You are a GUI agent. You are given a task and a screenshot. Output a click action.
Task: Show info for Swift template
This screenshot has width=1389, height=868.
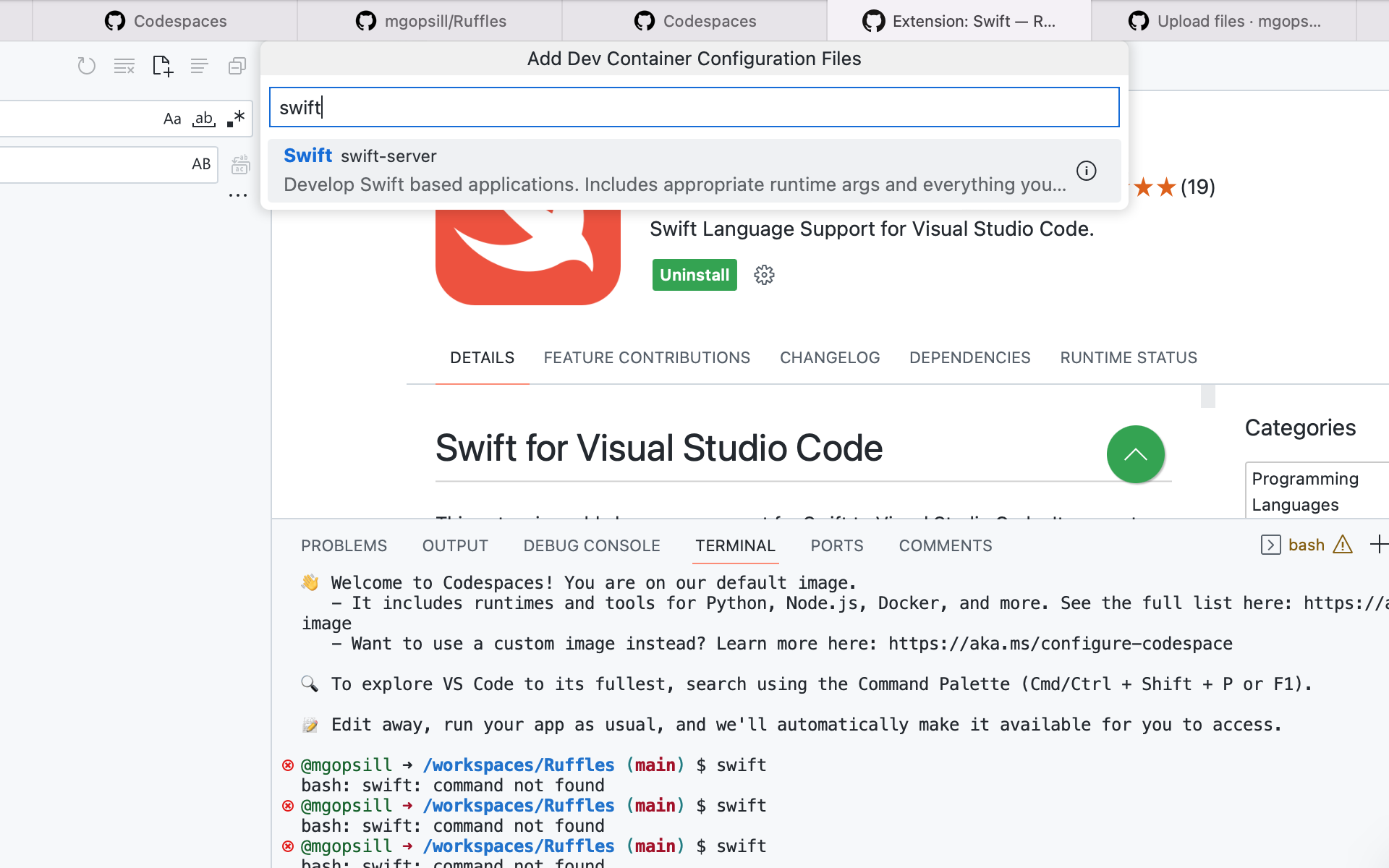pyautogui.click(x=1087, y=171)
